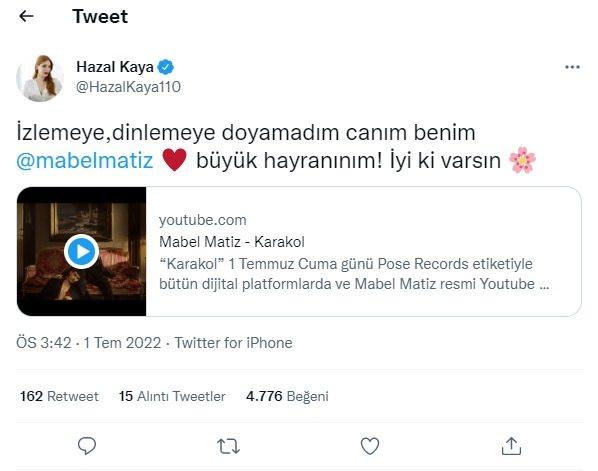Click the Twitter for iPhone source label
The width and height of the screenshot is (598, 471).
pyautogui.click(x=233, y=343)
